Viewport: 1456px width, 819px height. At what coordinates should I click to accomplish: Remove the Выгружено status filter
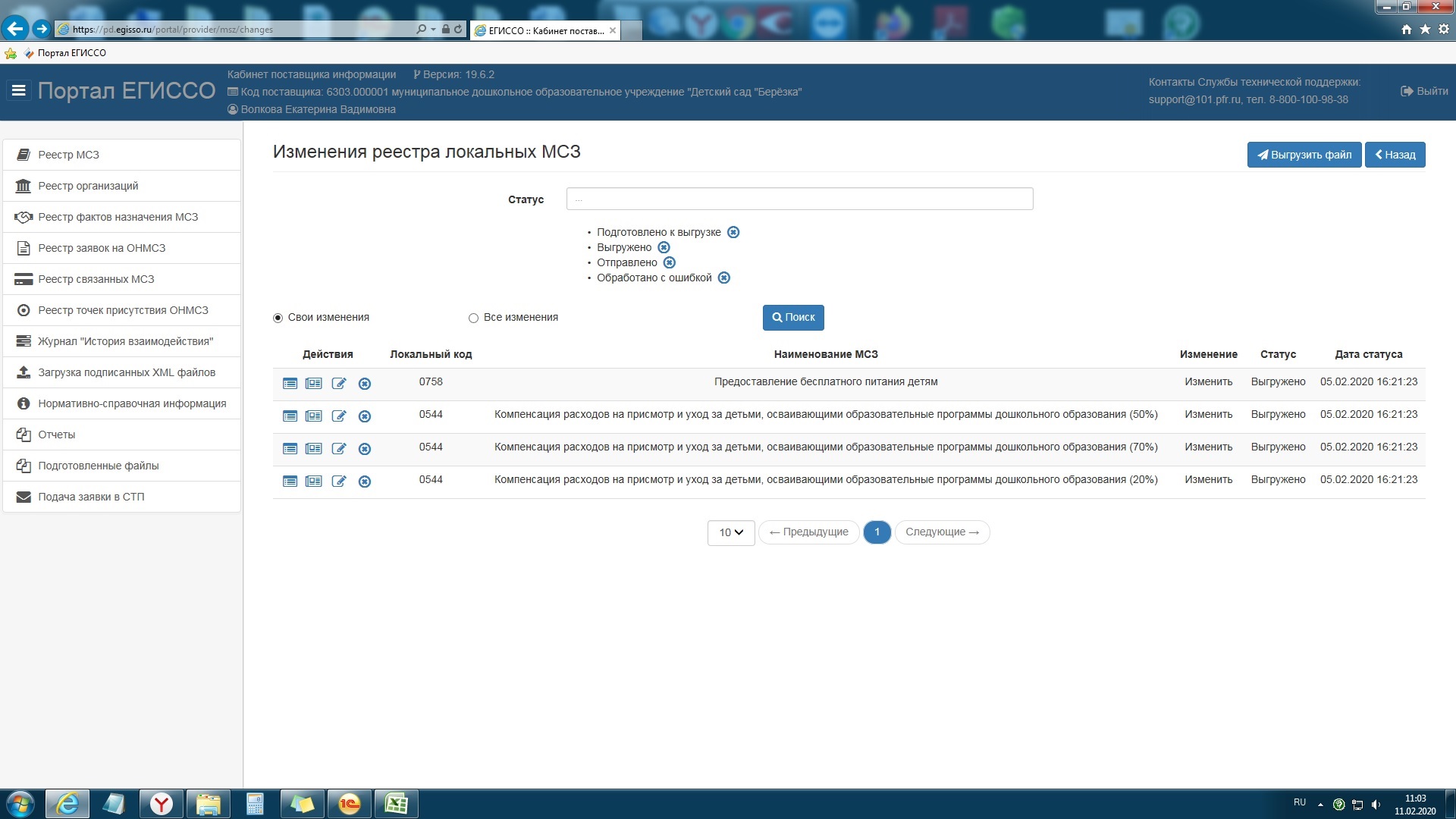(x=664, y=247)
